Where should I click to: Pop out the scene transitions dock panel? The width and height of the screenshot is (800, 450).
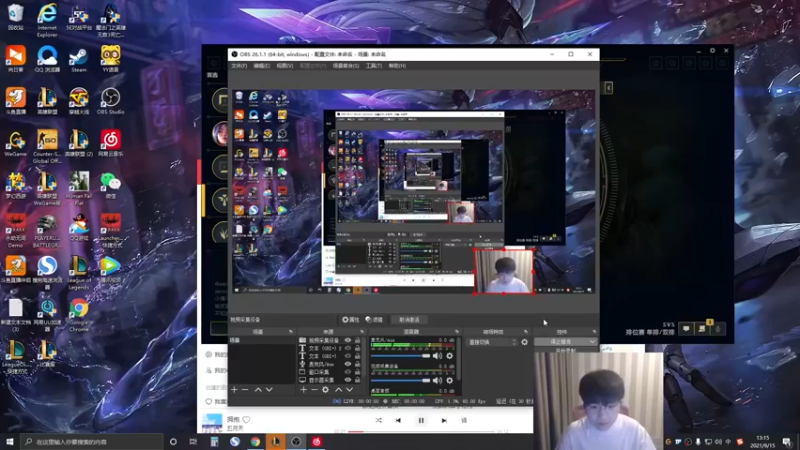click(x=526, y=332)
